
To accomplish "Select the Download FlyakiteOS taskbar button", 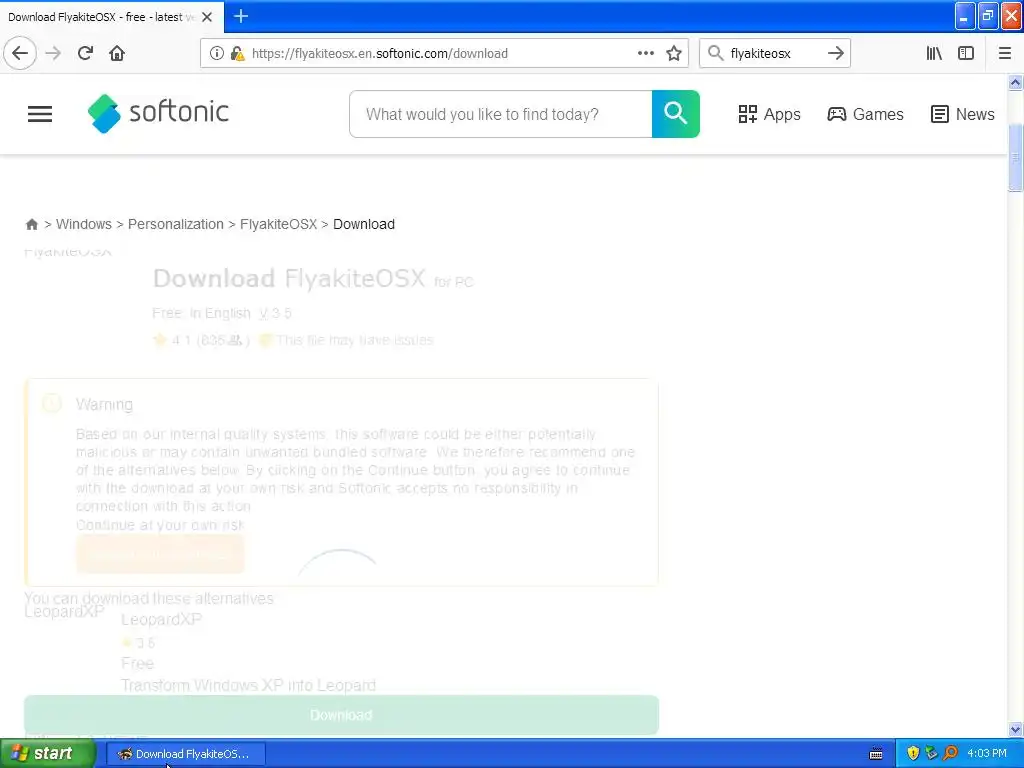I will (186, 754).
